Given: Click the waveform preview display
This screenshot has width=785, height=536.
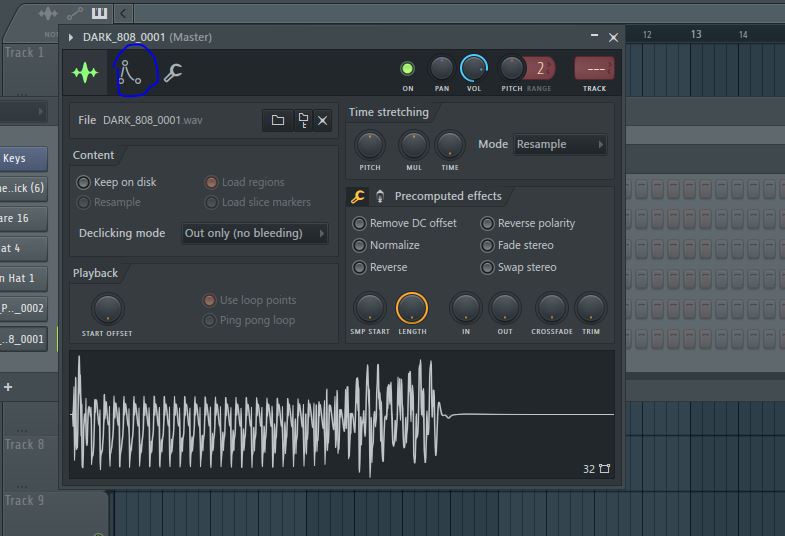Looking at the screenshot, I should (340, 414).
